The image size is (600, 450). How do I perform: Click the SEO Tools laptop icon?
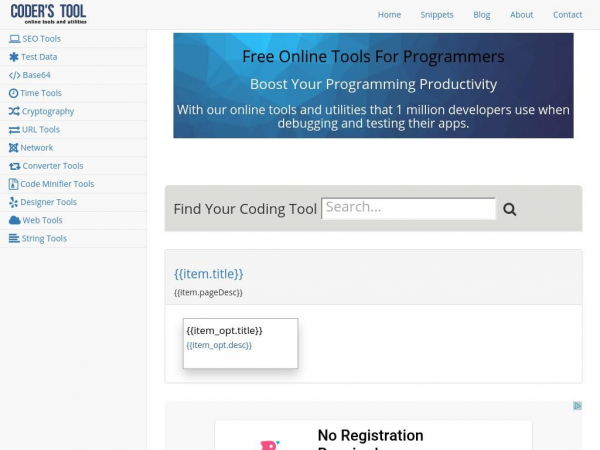15,39
